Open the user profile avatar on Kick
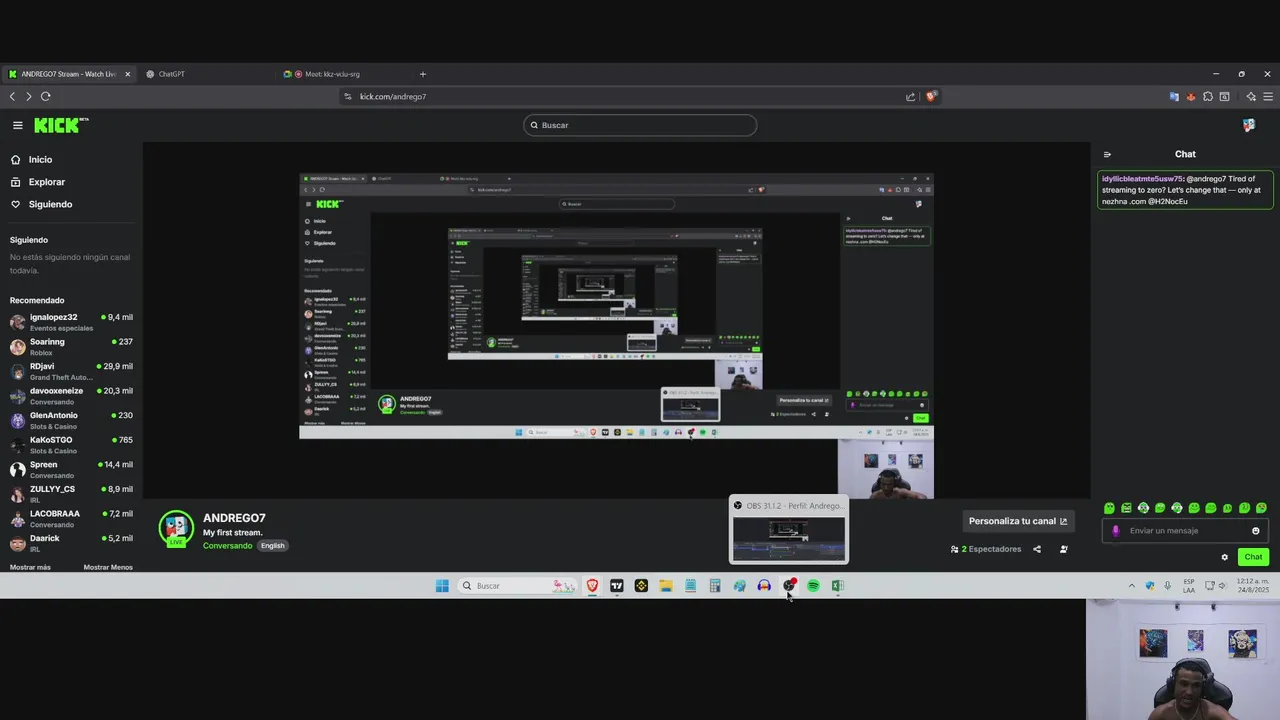The image size is (1280, 720). coord(1249,125)
